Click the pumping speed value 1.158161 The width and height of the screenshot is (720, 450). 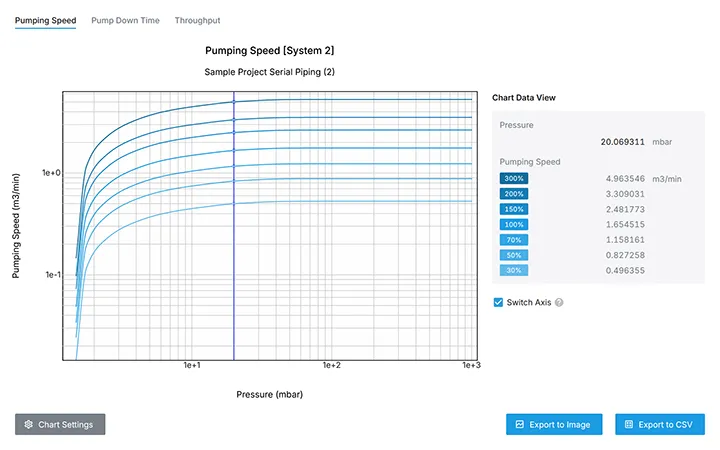click(x=625, y=240)
